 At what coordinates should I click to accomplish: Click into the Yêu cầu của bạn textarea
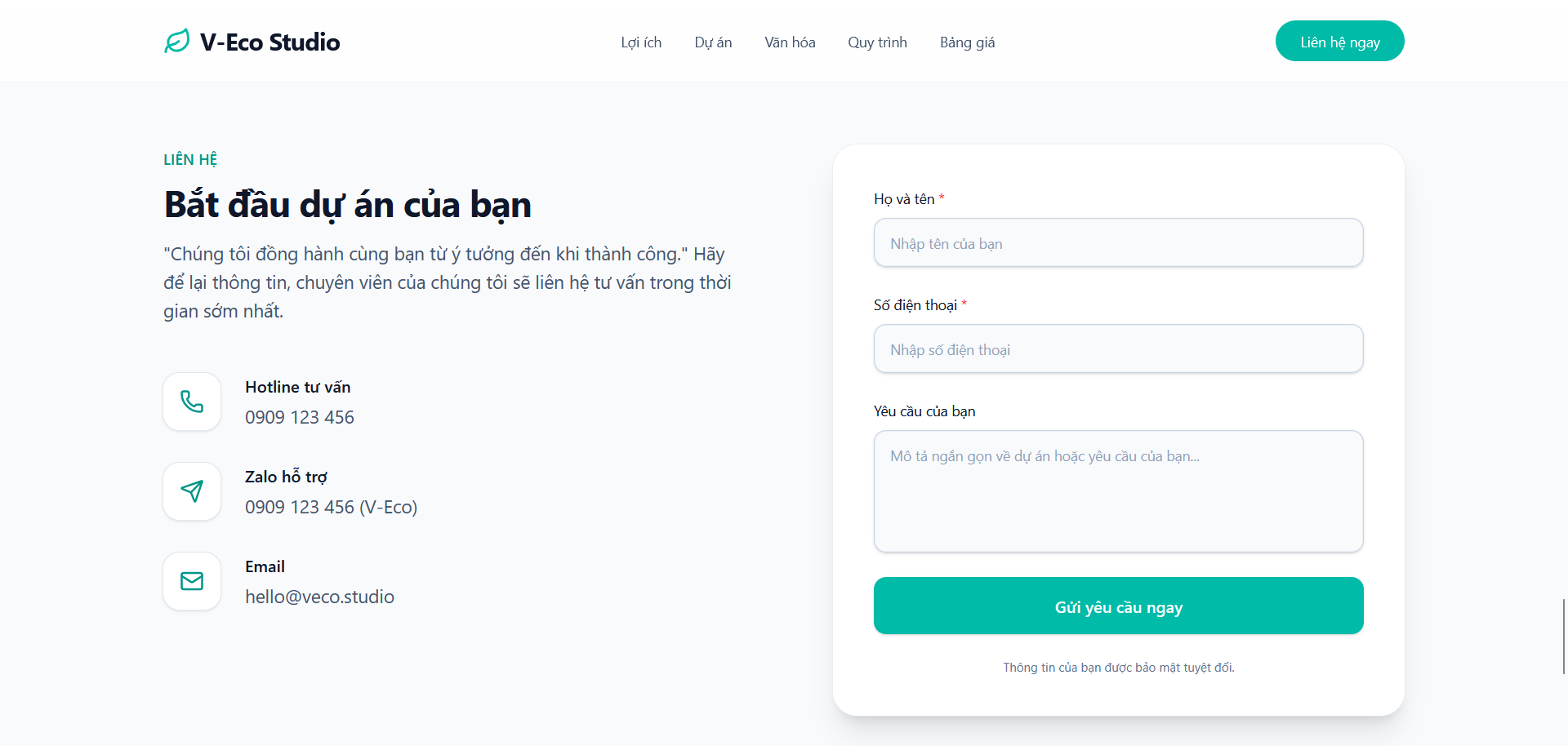1118,491
